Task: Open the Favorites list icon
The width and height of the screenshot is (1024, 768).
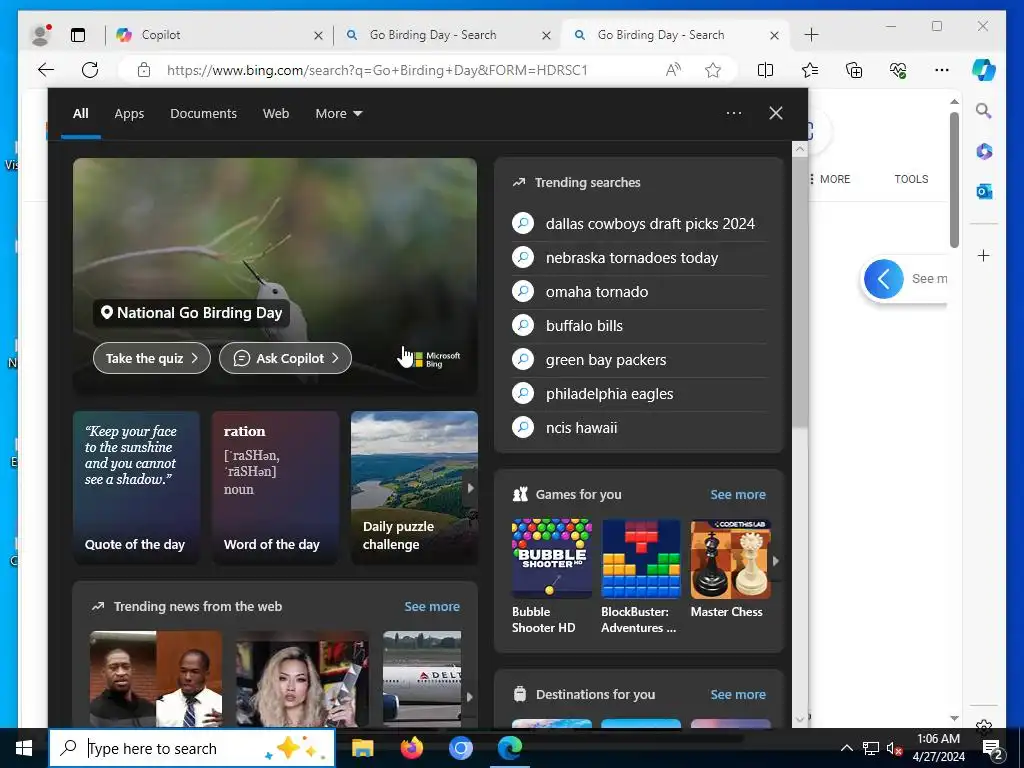Action: click(810, 70)
